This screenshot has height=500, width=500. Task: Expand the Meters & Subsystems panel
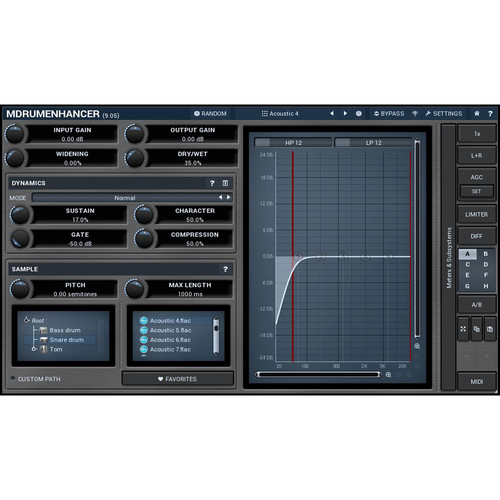[x=449, y=257]
